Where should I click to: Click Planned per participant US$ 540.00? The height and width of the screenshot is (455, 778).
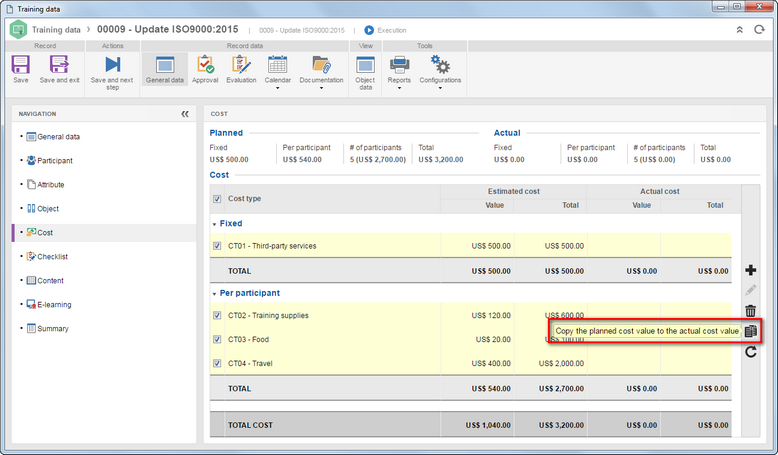(302, 159)
